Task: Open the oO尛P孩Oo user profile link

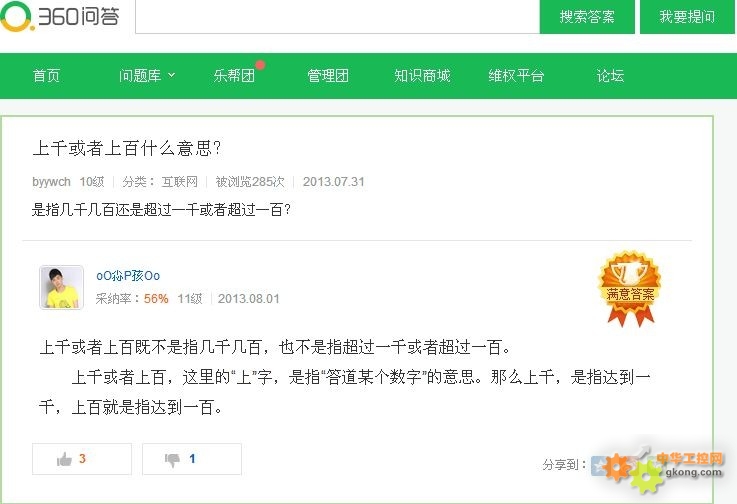Action: point(128,276)
